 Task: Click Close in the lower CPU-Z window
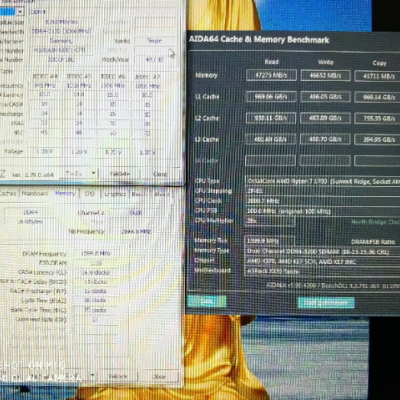159,376
